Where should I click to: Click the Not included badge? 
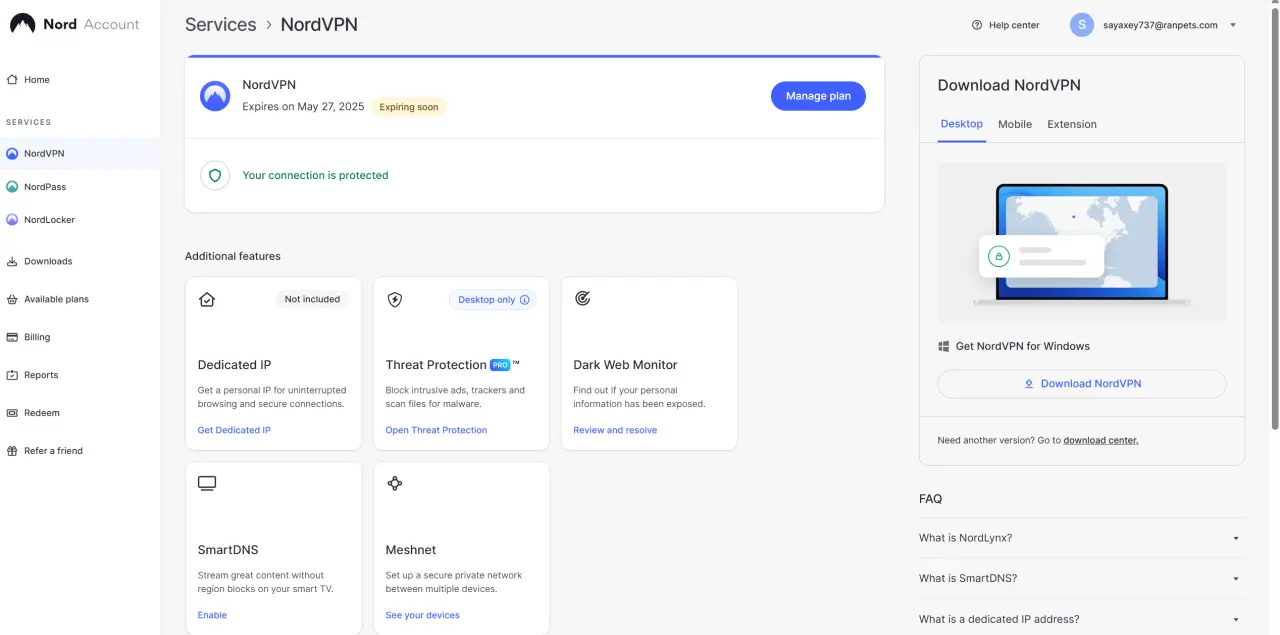[312, 299]
